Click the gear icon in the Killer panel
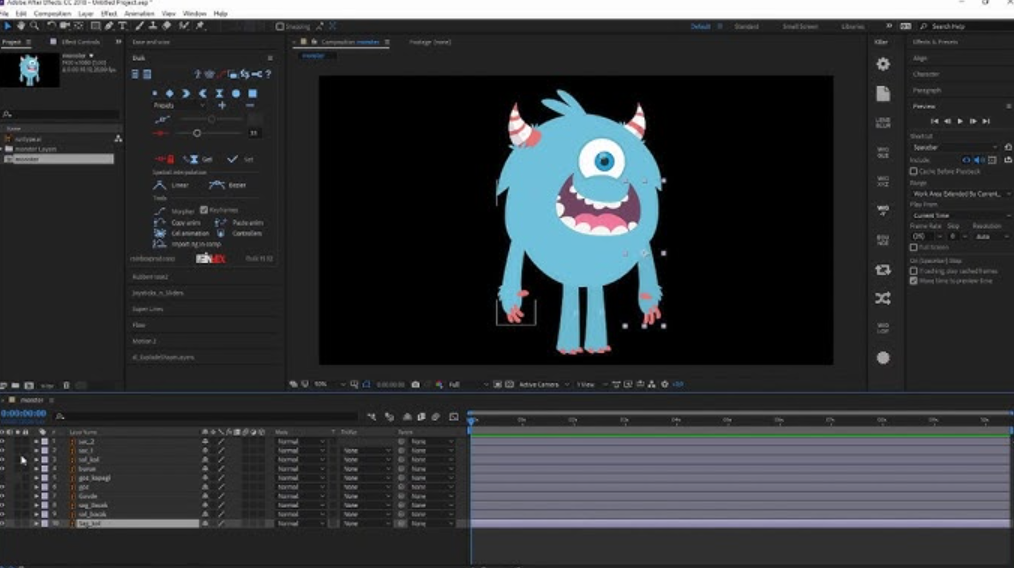1014x568 pixels. click(883, 64)
